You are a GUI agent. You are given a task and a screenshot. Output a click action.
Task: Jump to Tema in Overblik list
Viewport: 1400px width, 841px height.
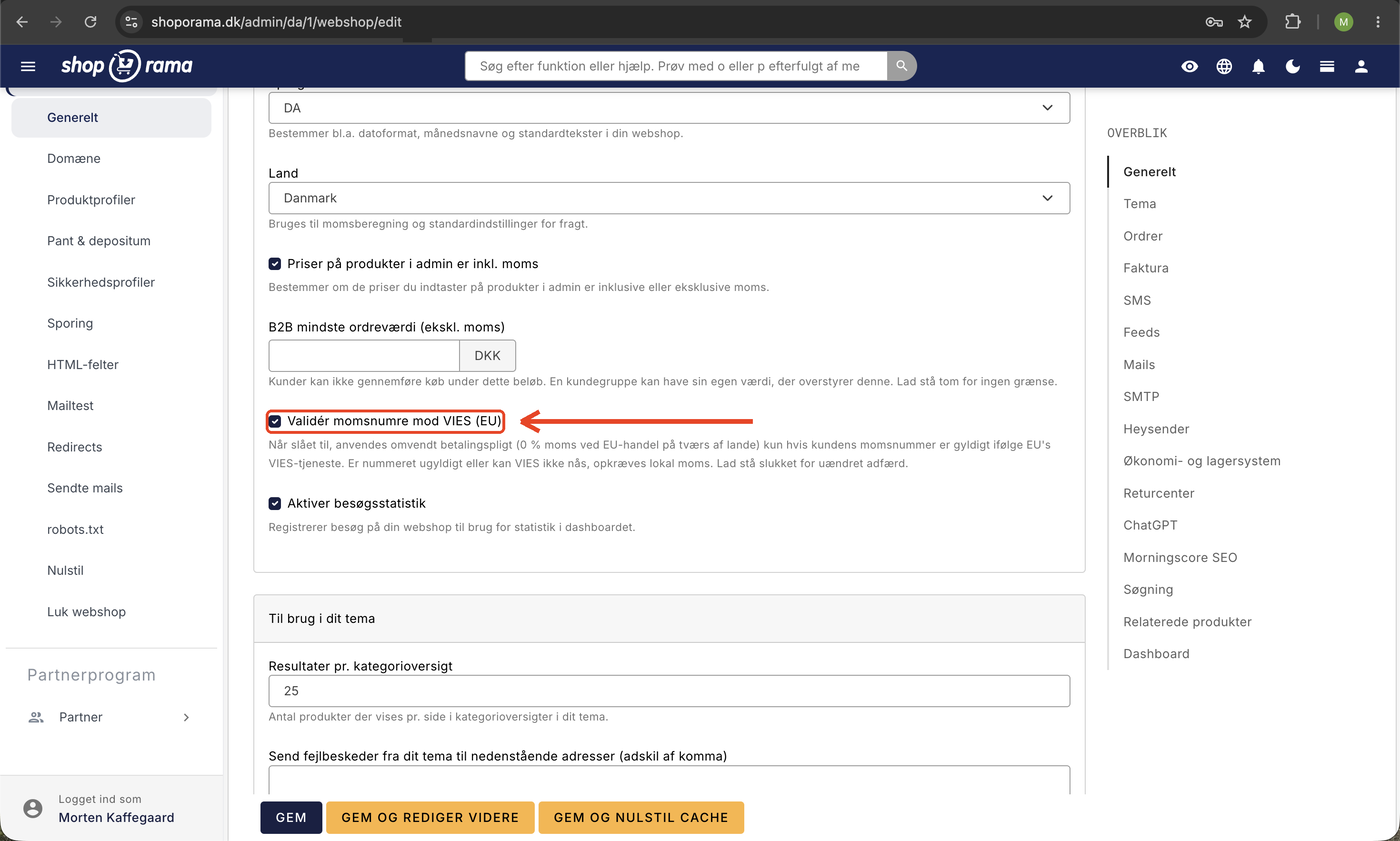[x=1139, y=204]
